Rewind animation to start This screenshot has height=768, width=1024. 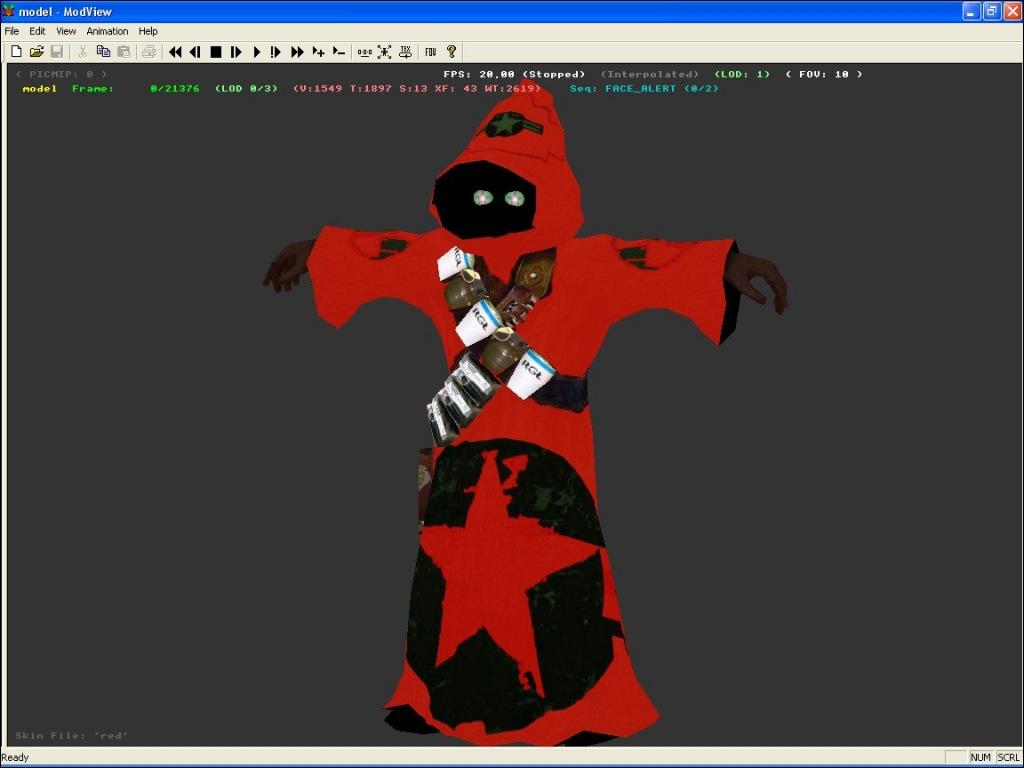[175, 52]
